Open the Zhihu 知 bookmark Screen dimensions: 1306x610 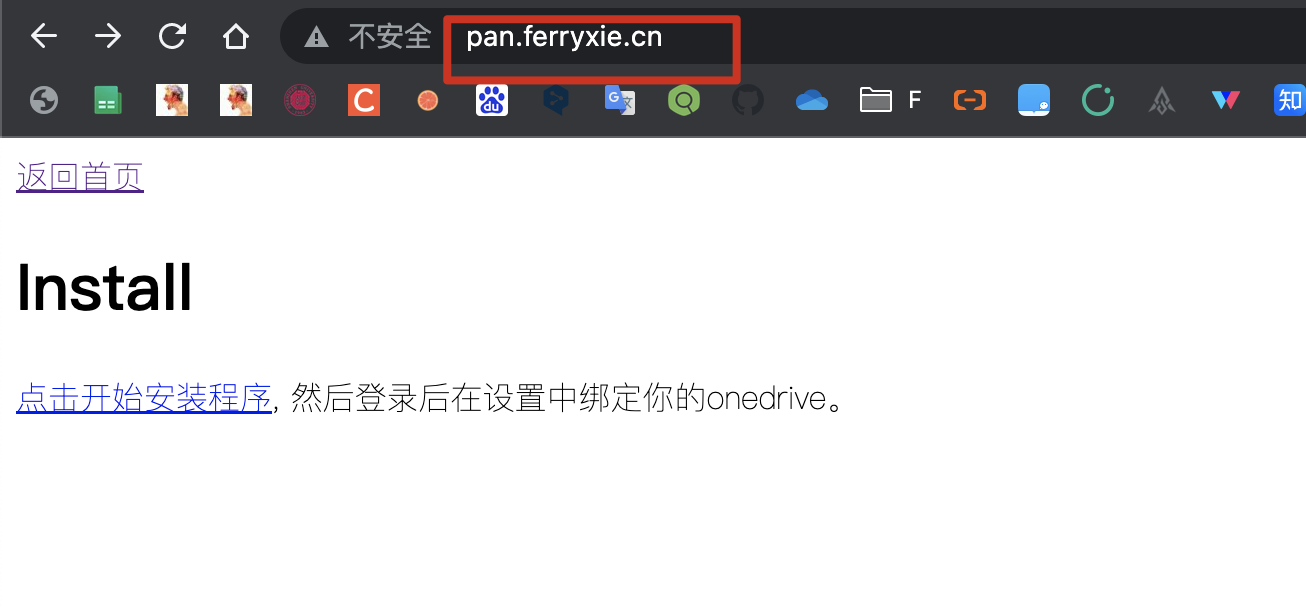coord(1289,100)
